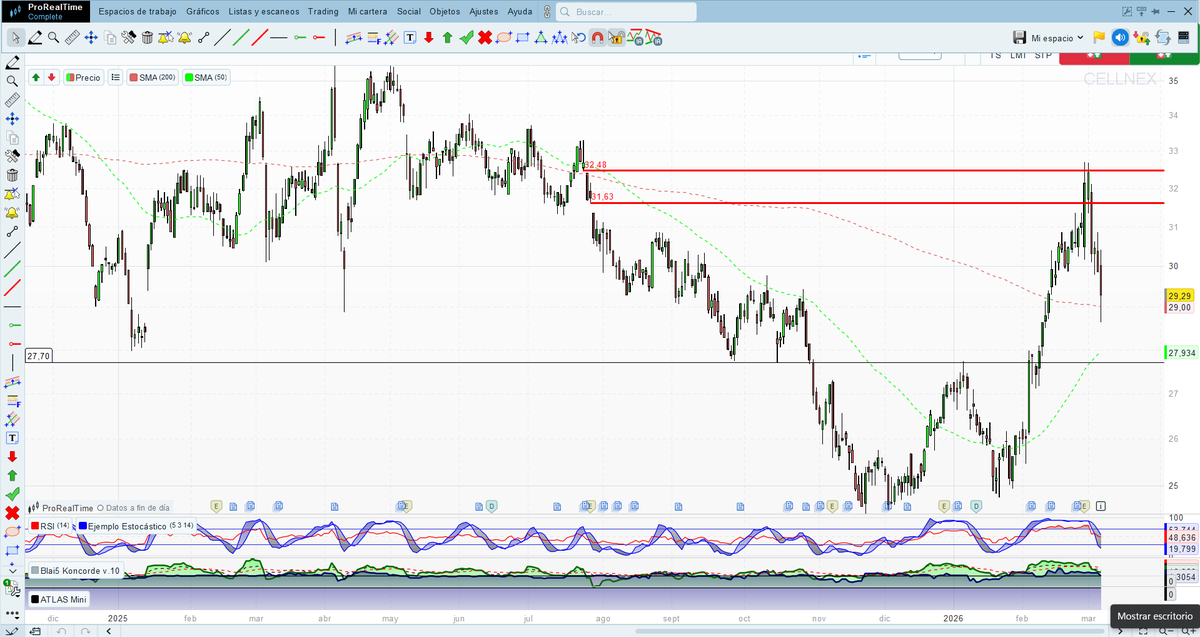The image size is (1200, 637).
Task: Click the red down arrow chart button
Action: (x=51, y=77)
